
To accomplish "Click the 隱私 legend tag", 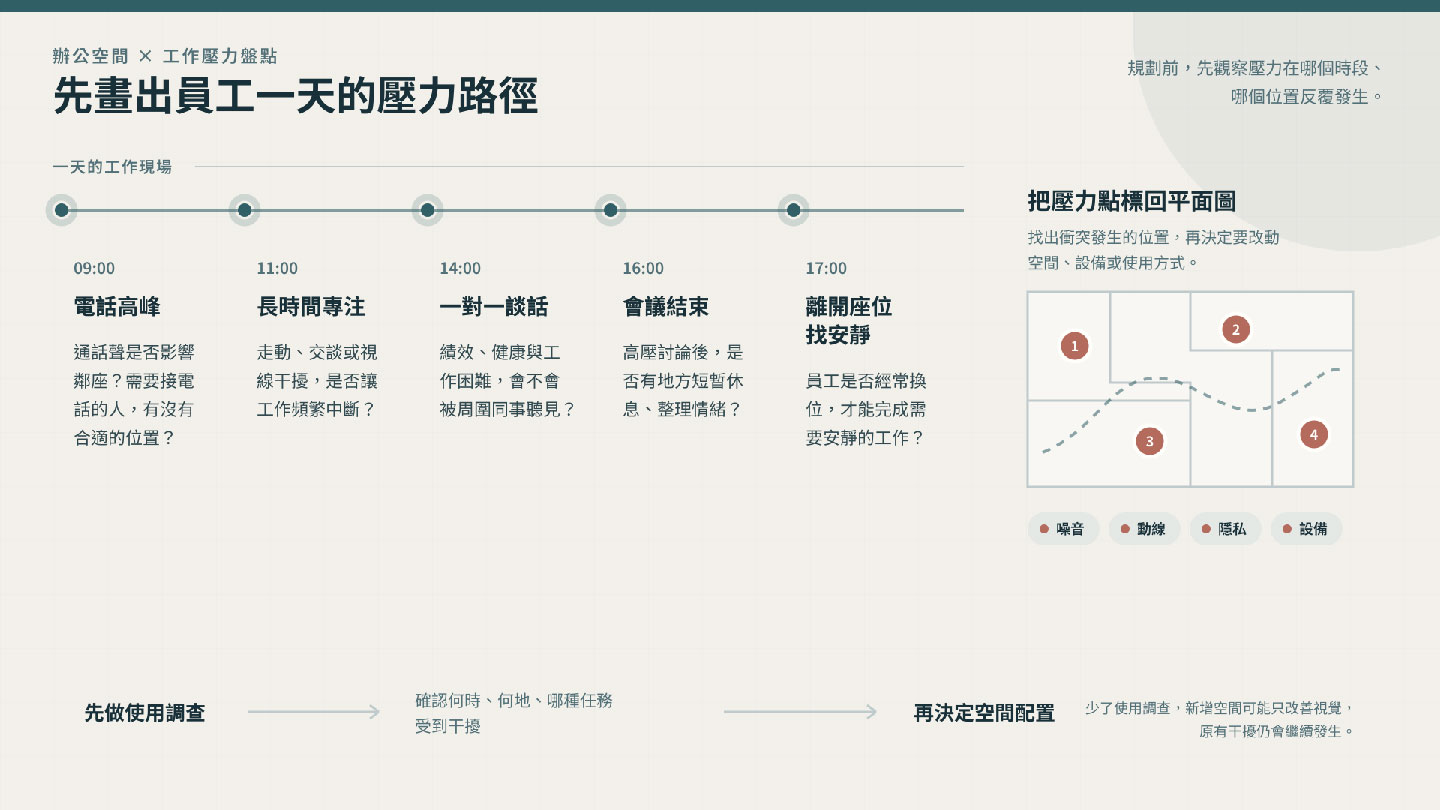I will 1226,529.
